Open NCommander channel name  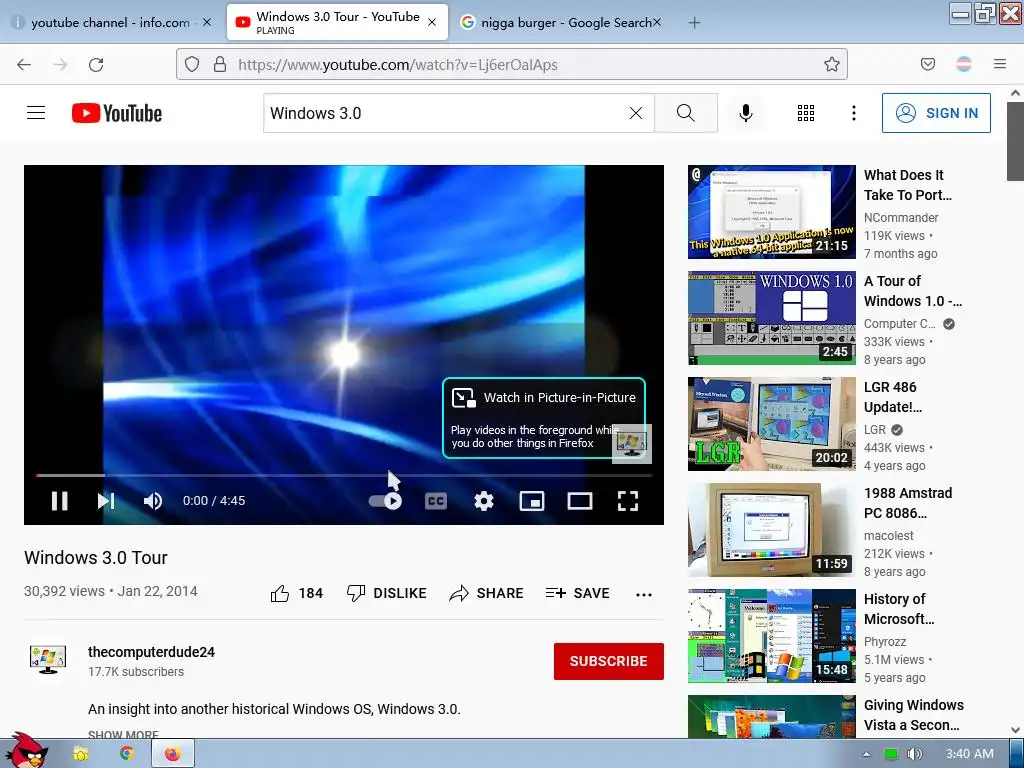coord(901,217)
